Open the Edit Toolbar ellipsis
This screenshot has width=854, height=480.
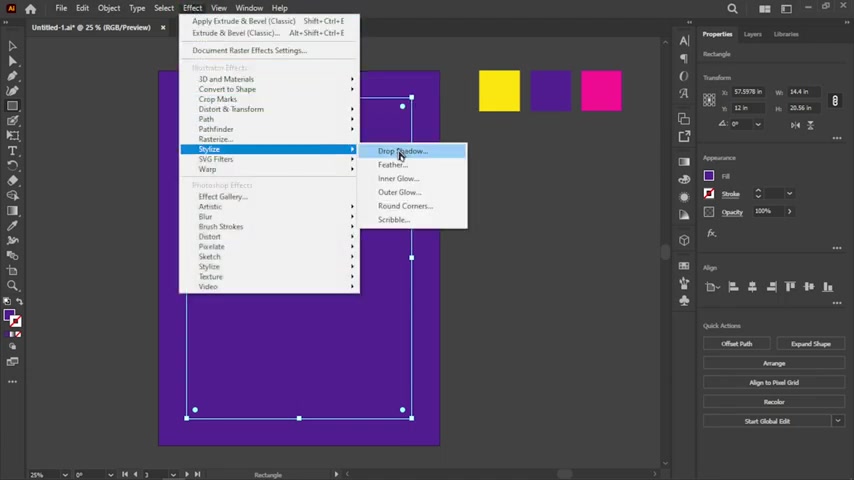pyautogui.click(x=12, y=382)
